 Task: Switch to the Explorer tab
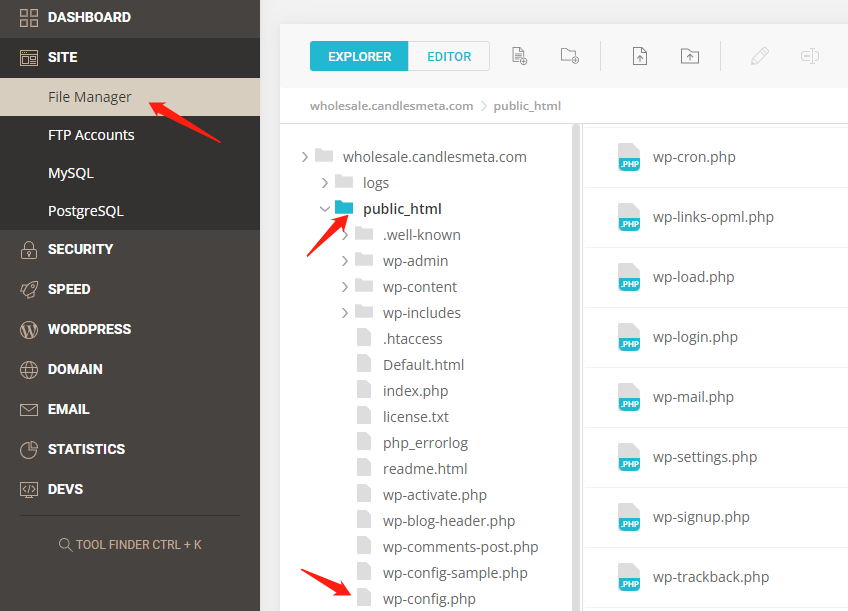(x=359, y=56)
